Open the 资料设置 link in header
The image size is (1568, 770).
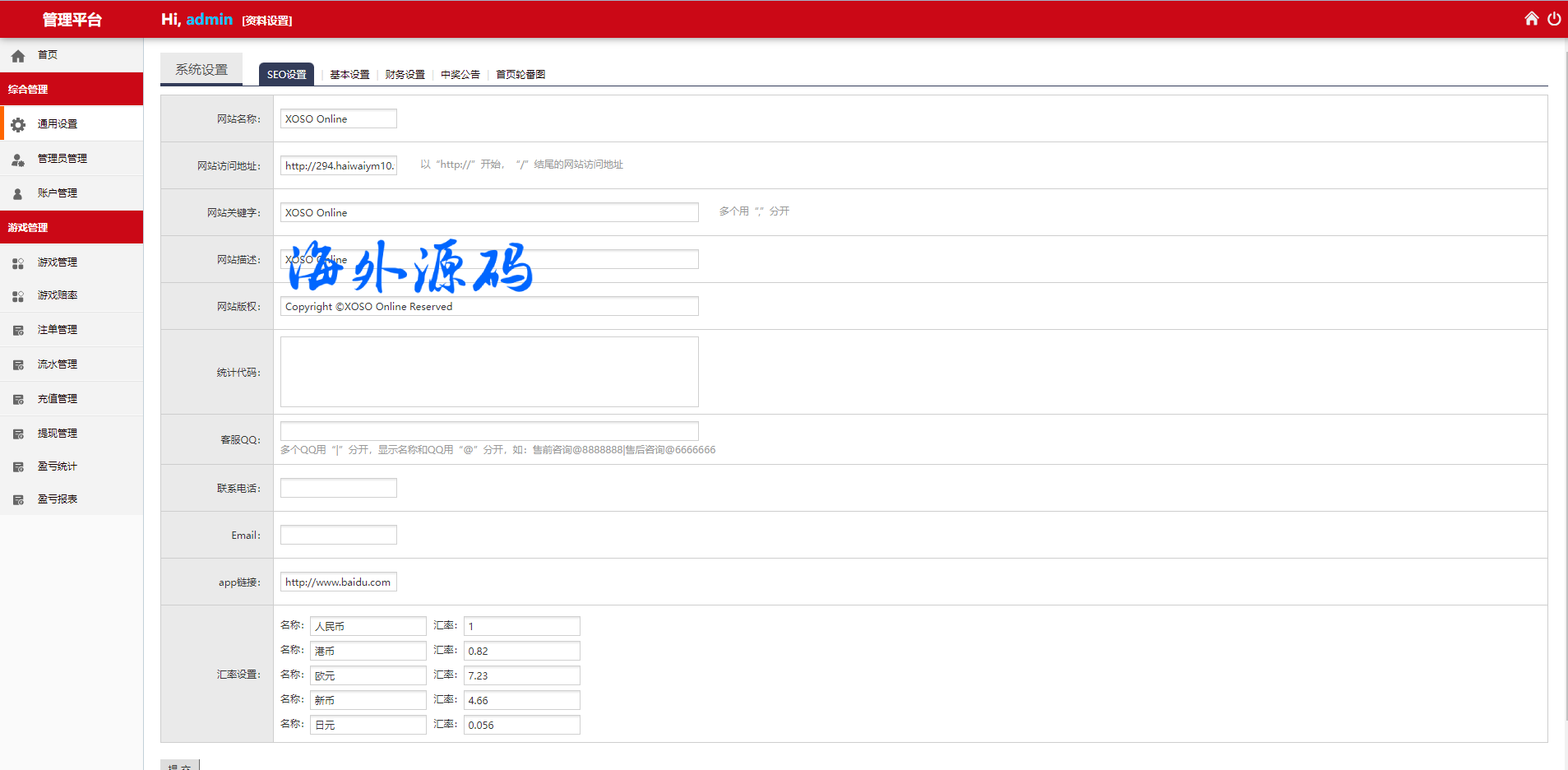point(267,21)
